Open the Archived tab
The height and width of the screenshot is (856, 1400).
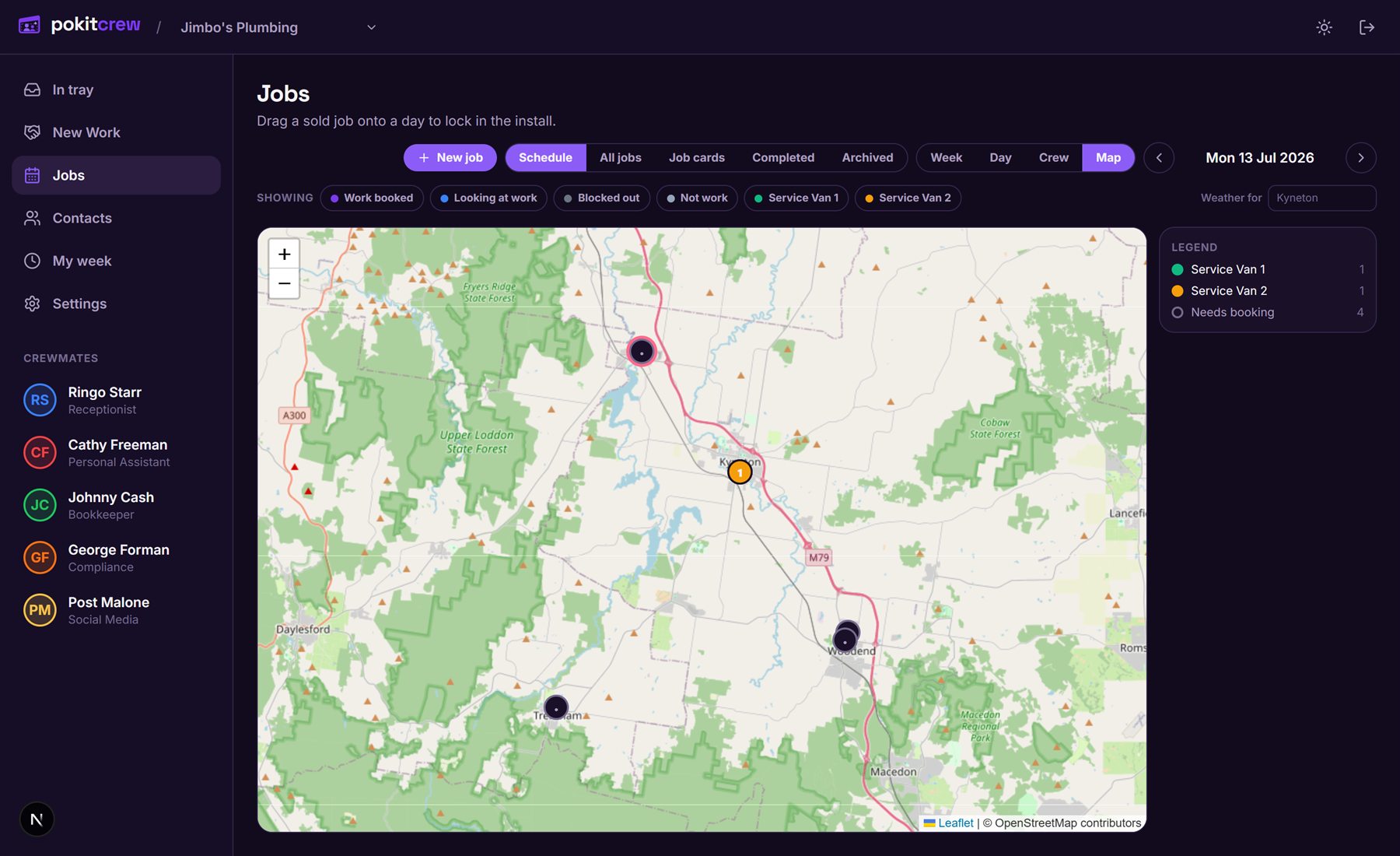pos(867,158)
